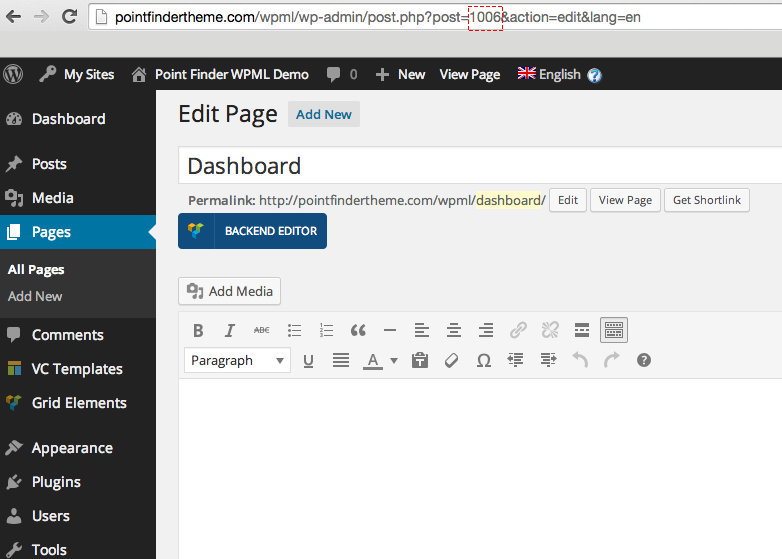Toggle italic text formatting
Image resolution: width=782 pixels, height=559 pixels.
pos(230,330)
